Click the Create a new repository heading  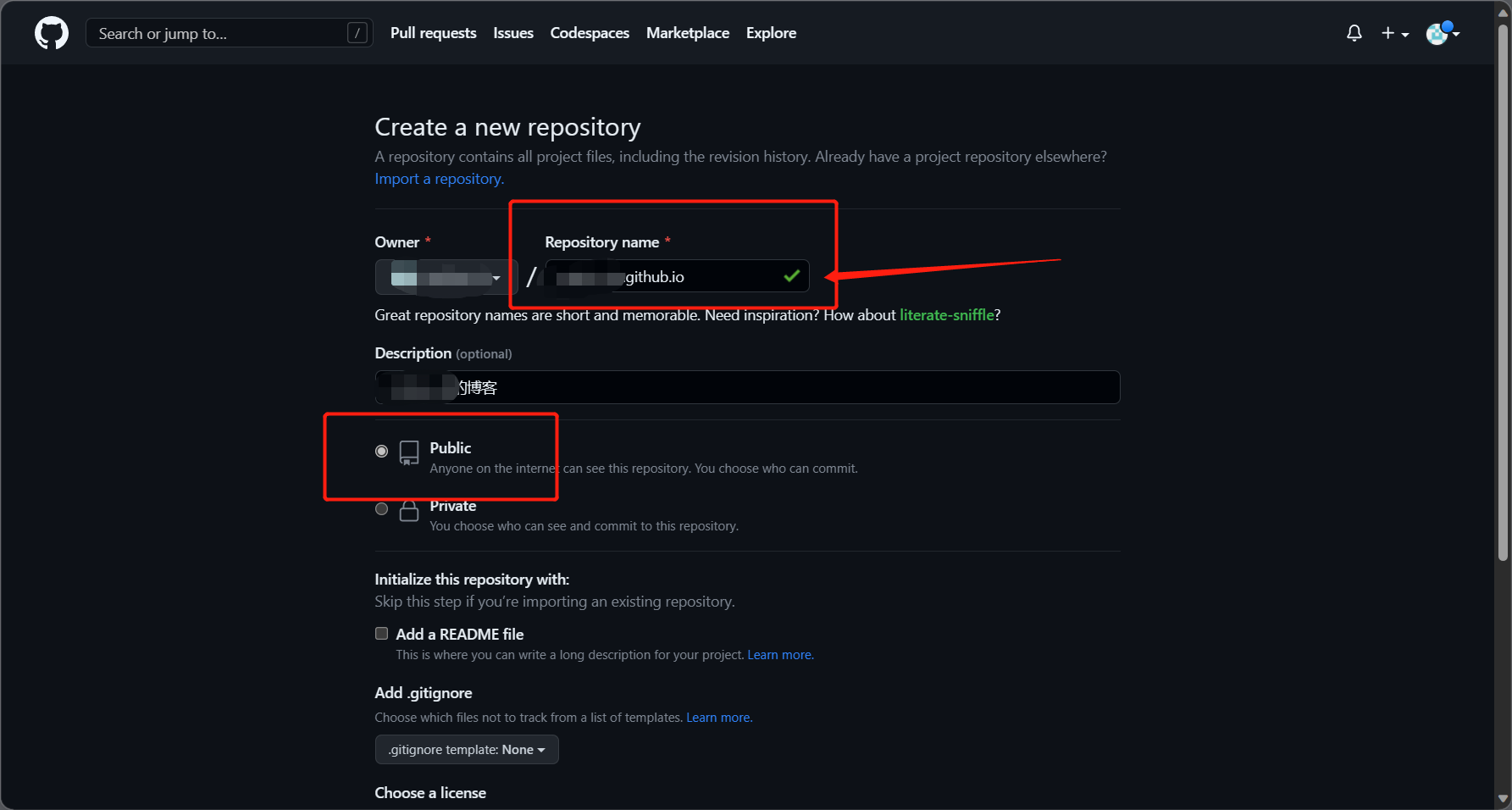click(508, 127)
